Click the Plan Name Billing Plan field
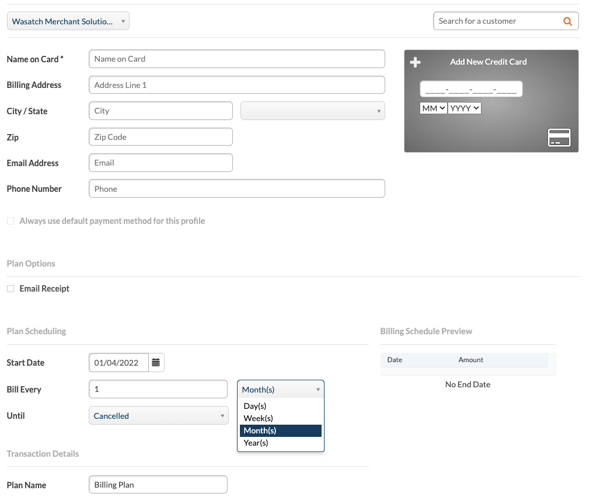Viewport: 600px width, 498px height. pos(158,485)
